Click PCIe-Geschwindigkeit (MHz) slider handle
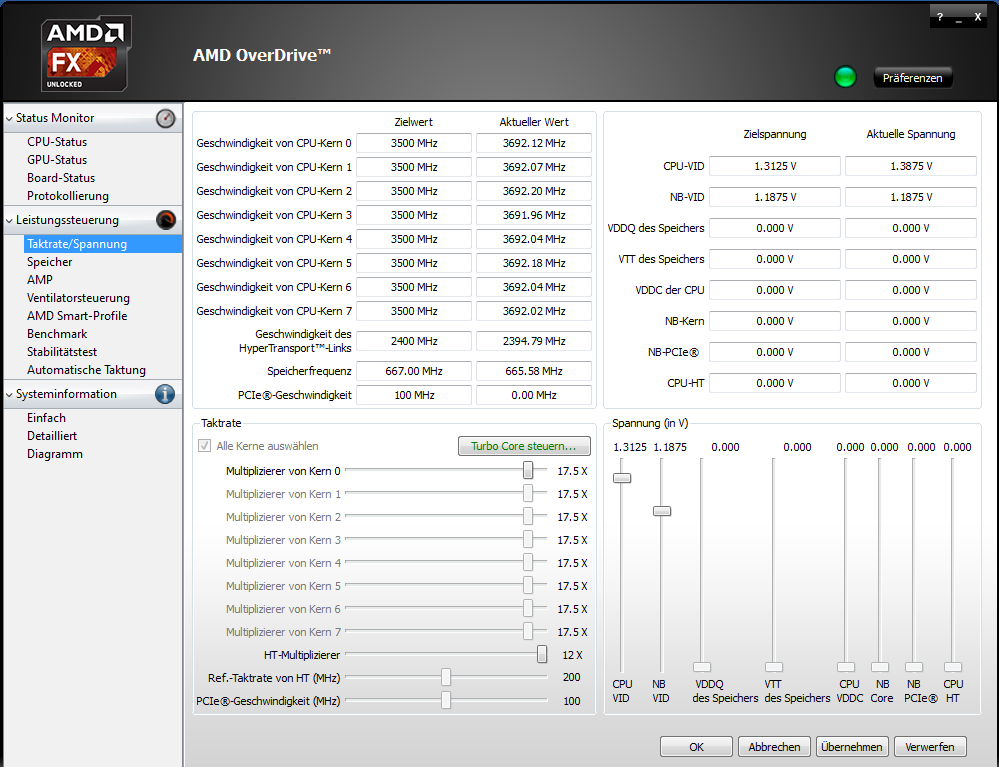Image resolution: width=999 pixels, height=767 pixels. pos(446,700)
